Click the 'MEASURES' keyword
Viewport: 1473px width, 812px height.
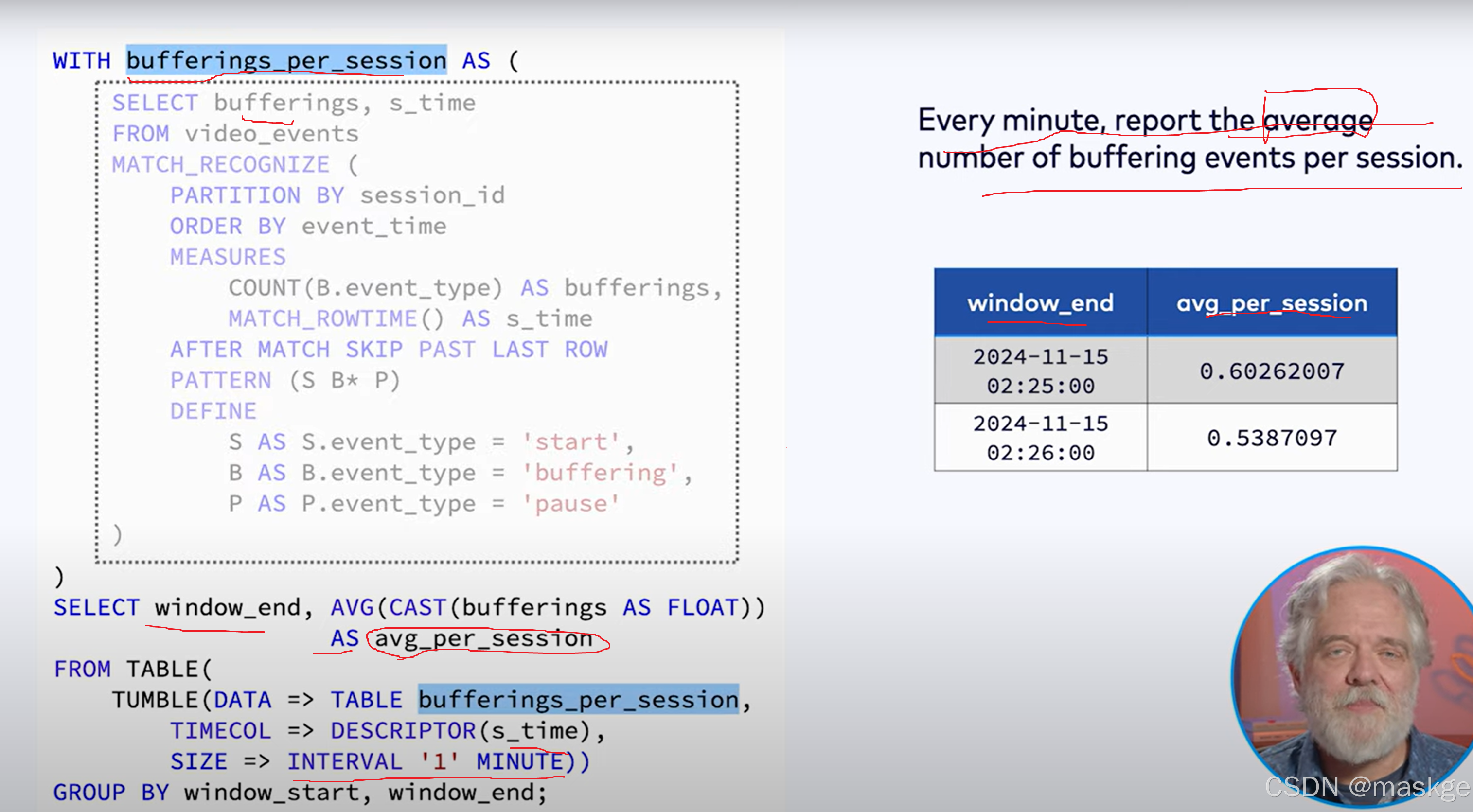click(228, 257)
